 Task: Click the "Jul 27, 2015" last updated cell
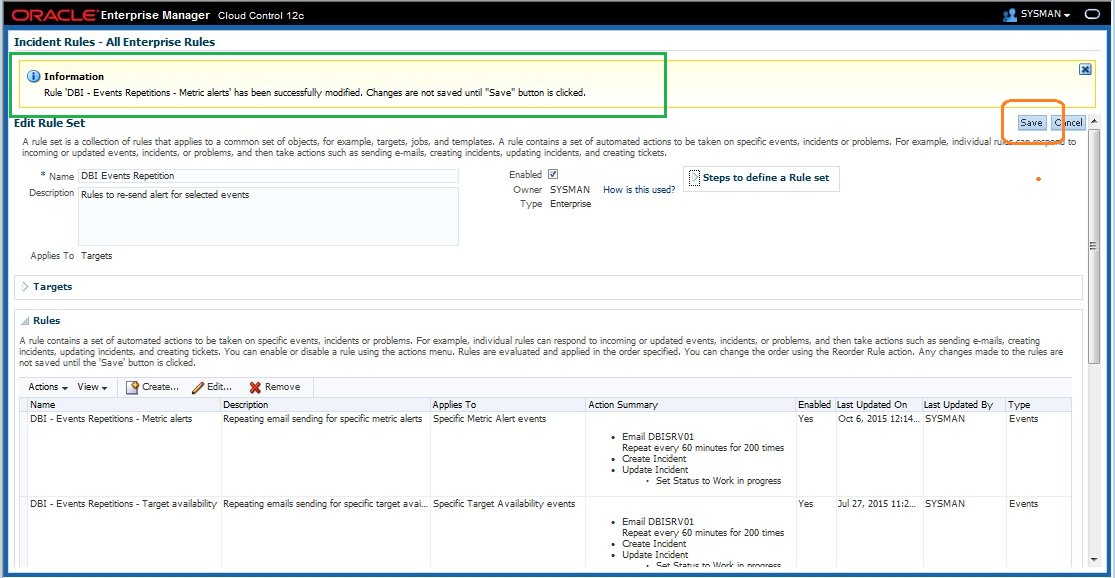[x=876, y=503]
